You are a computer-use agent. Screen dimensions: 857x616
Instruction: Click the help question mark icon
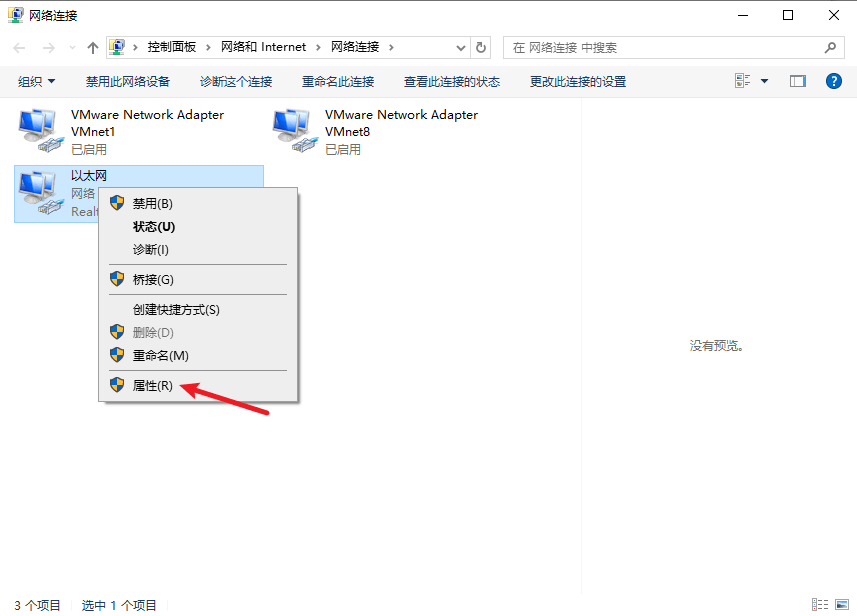(x=833, y=81)
